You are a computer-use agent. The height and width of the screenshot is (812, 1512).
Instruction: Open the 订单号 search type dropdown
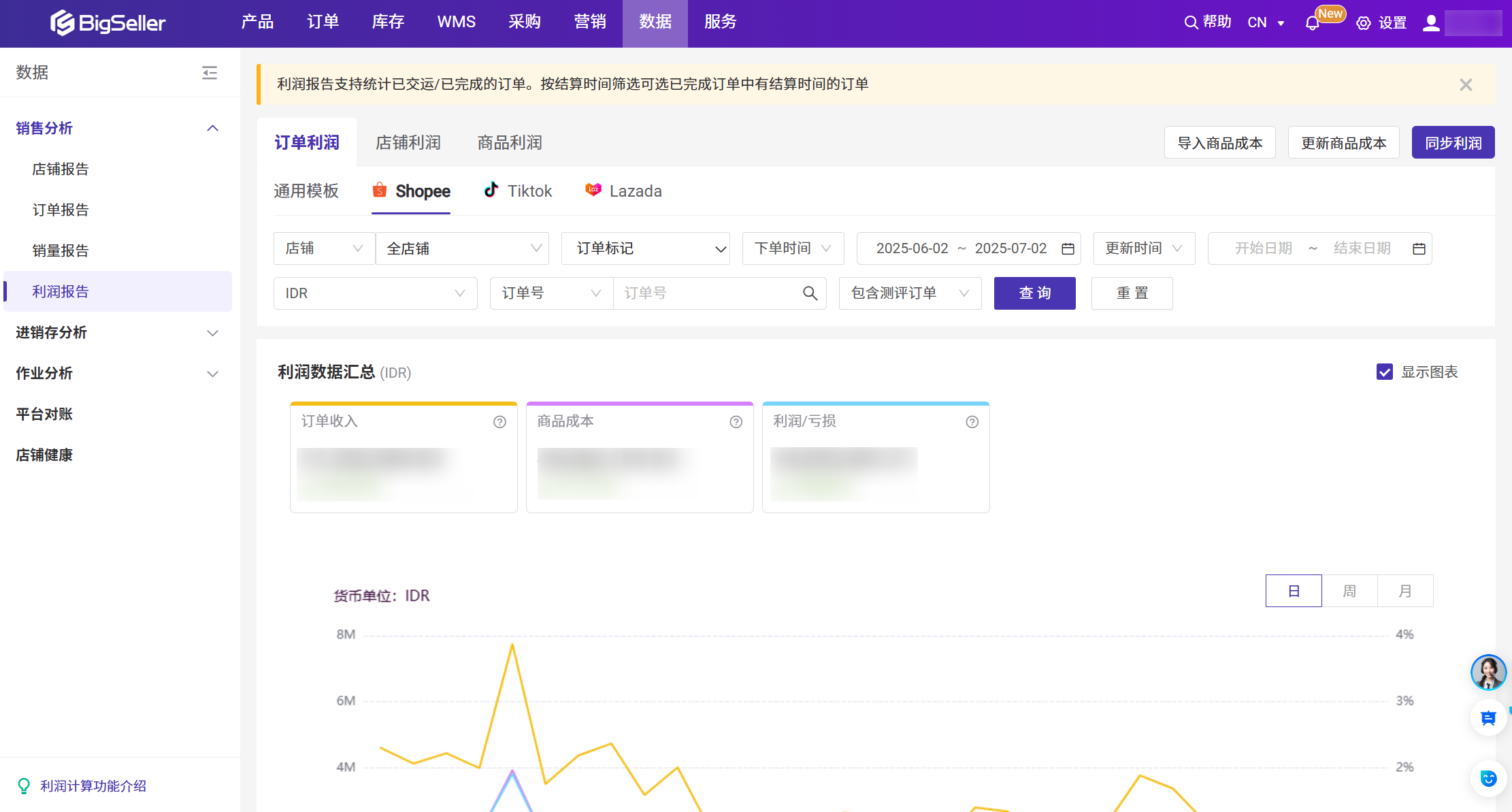coord(551,293)
